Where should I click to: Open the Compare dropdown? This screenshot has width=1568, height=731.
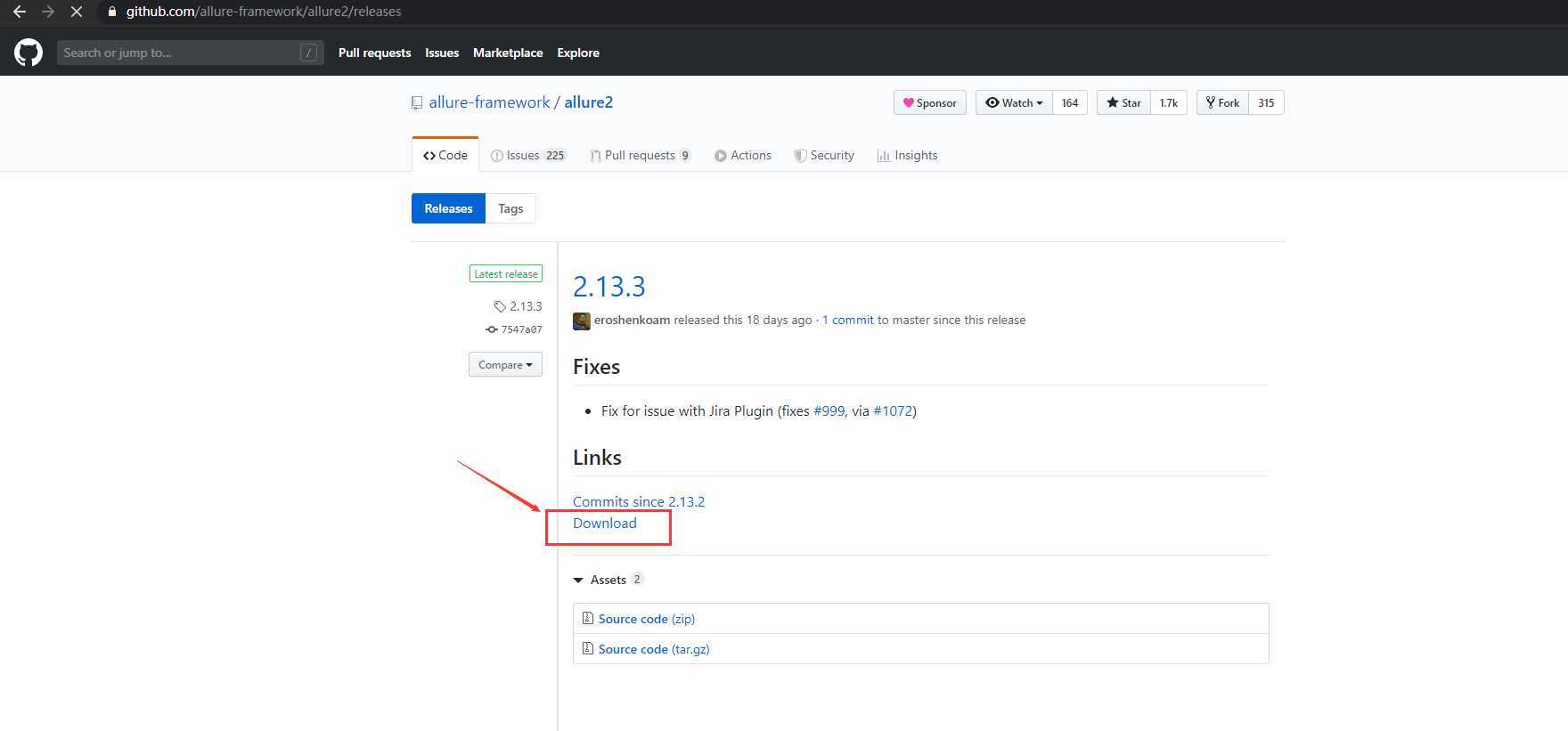pos(505,364)
